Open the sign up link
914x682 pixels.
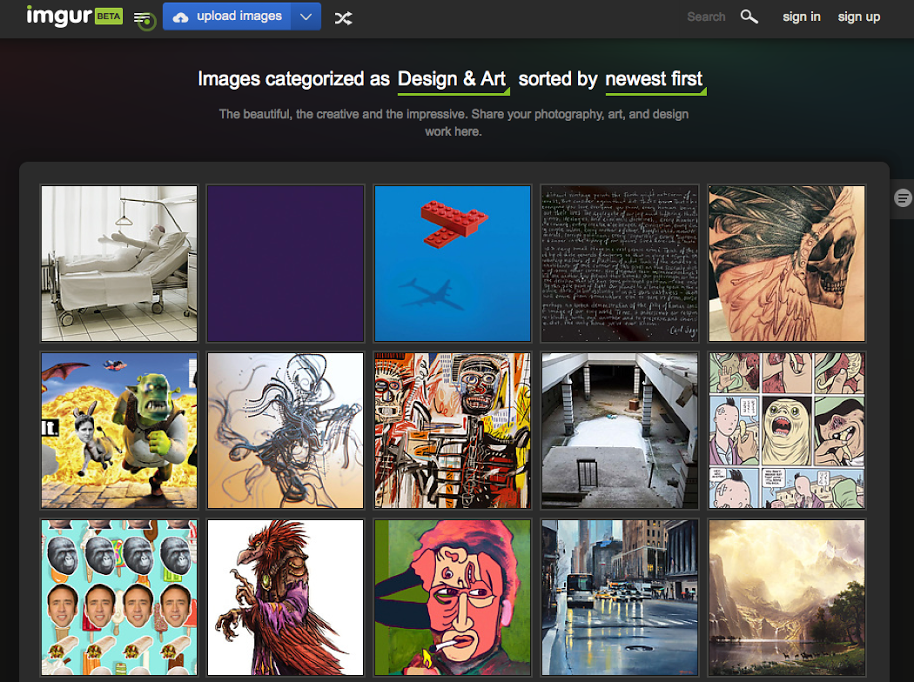(859, 17)
